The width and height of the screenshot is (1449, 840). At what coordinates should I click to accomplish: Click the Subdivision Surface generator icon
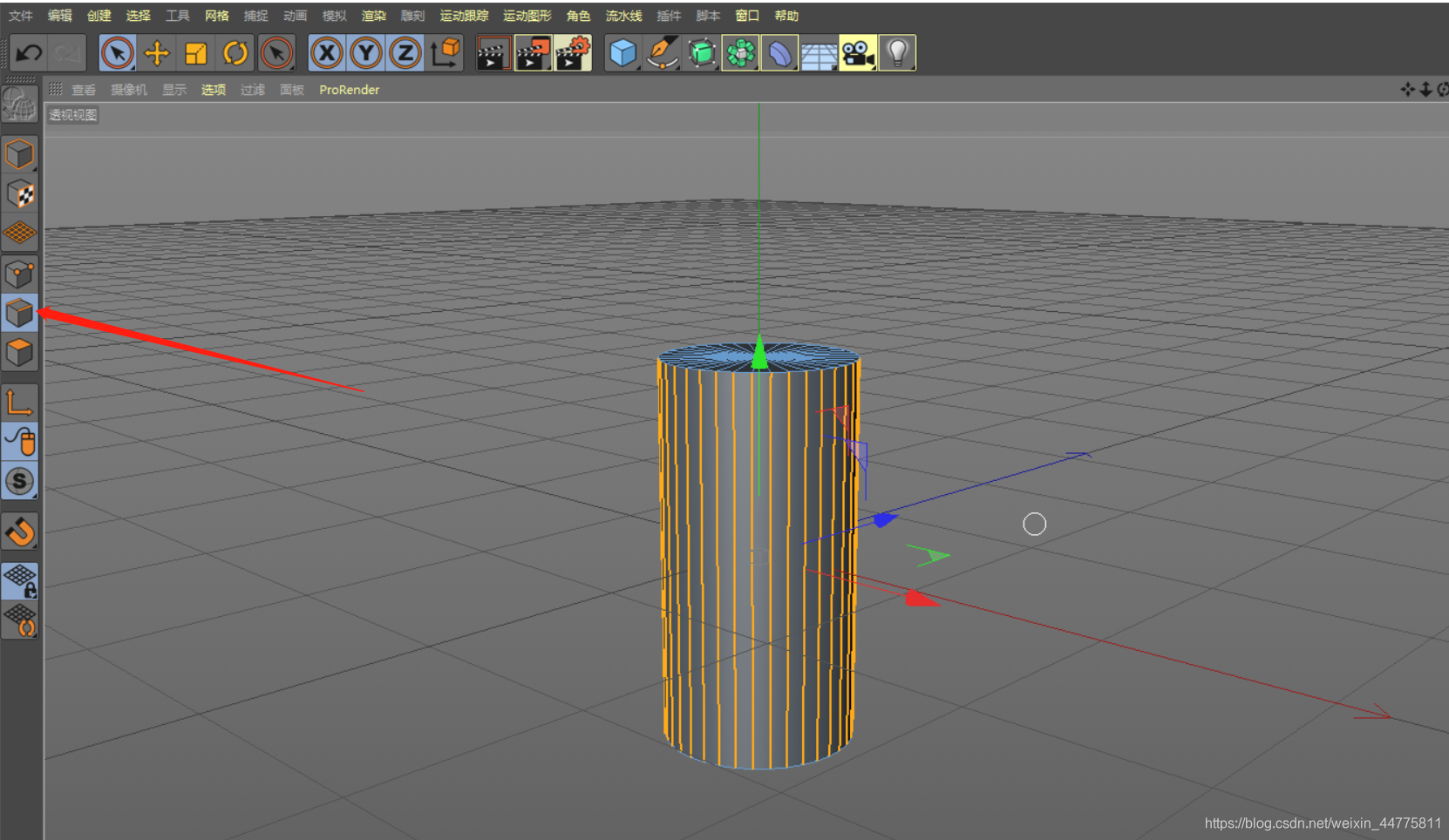point(702,53)
